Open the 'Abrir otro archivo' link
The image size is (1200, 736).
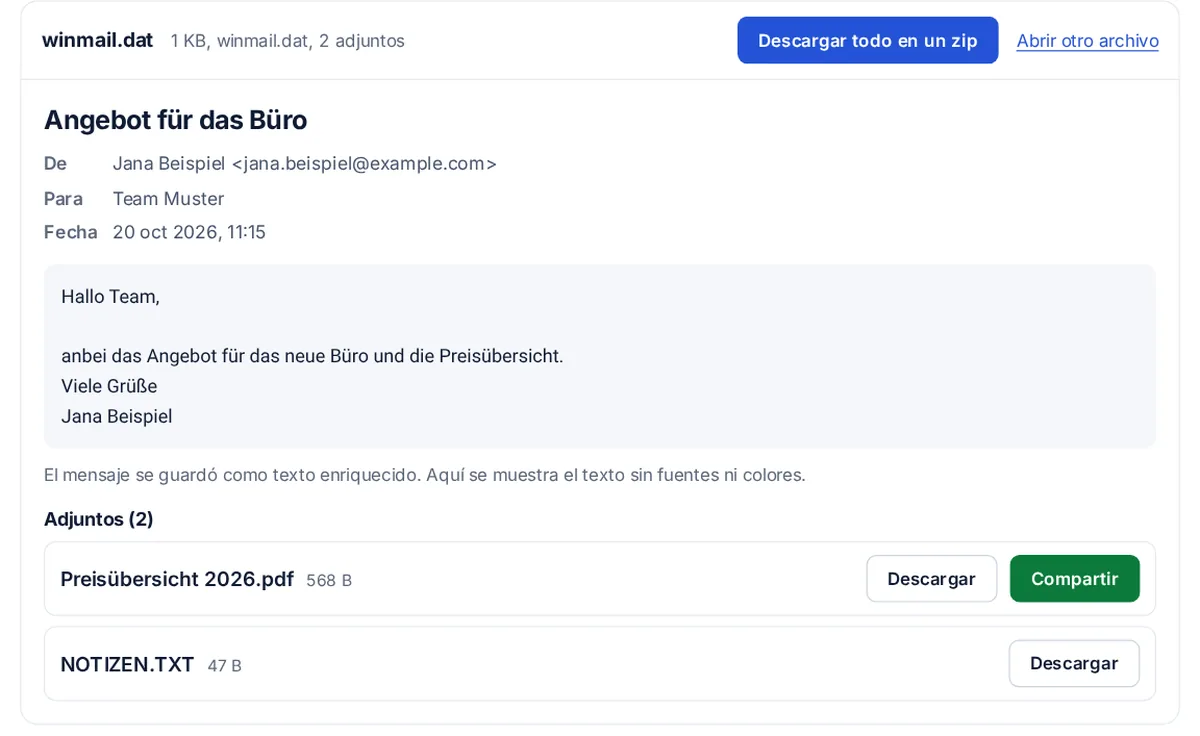tap(1087, 41)
